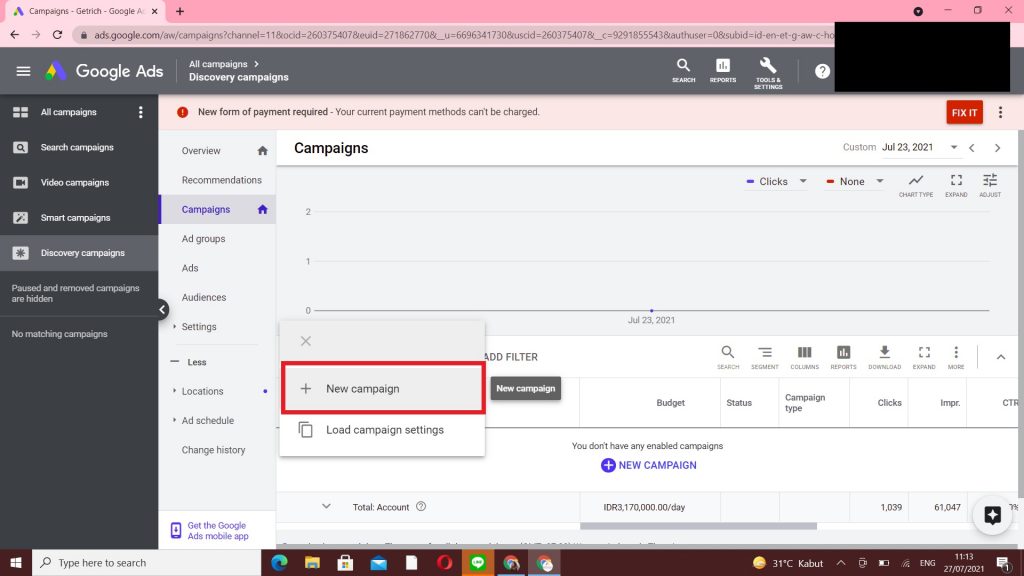Click the Search magnifier in top header
The width and height of the screenshot is (1024, 576).
(x=684, y=68)
